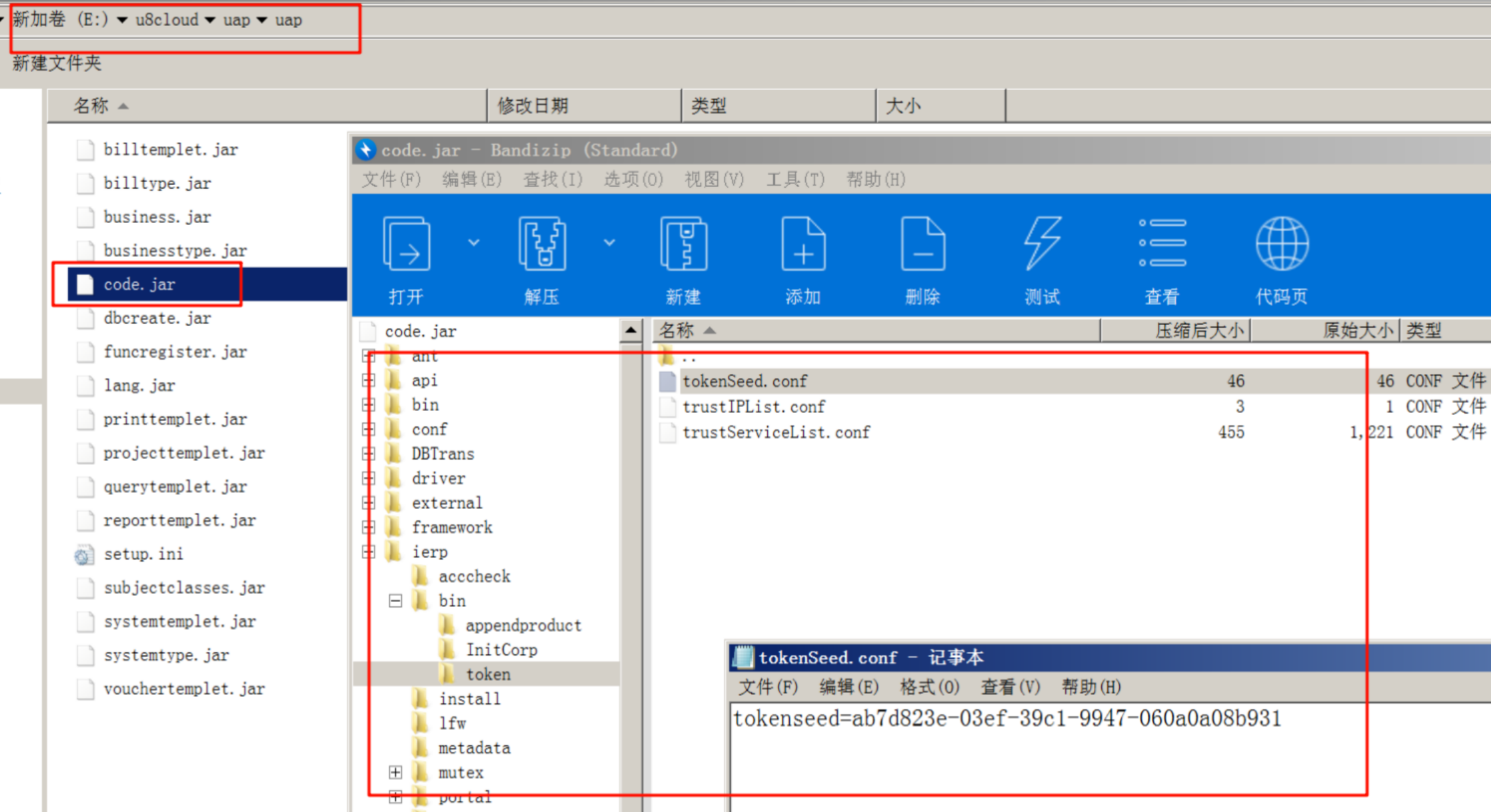The width and height of the screenshot is (1491, 812).
Task: Collapse the bin folder under ierp
Action: pos(395,601)
